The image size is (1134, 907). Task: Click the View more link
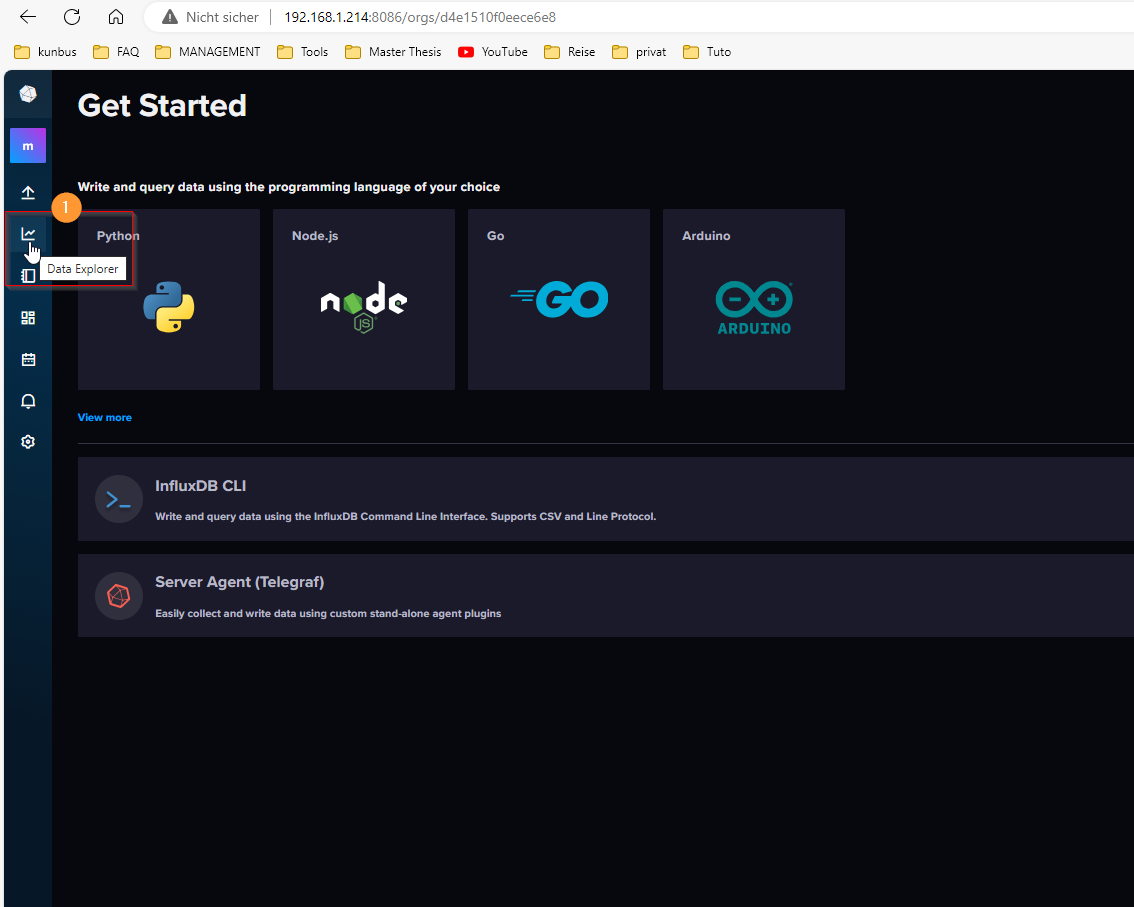point(105,417)
